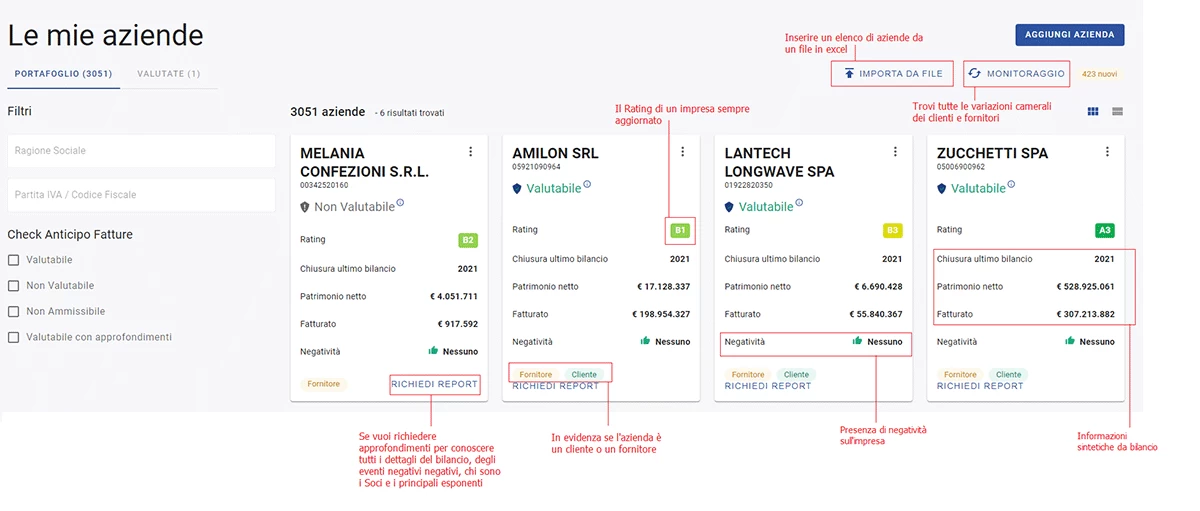Click info icon next to Non Valutabile
Viewport: 1200px width, 511px height.
pos(400,203)
